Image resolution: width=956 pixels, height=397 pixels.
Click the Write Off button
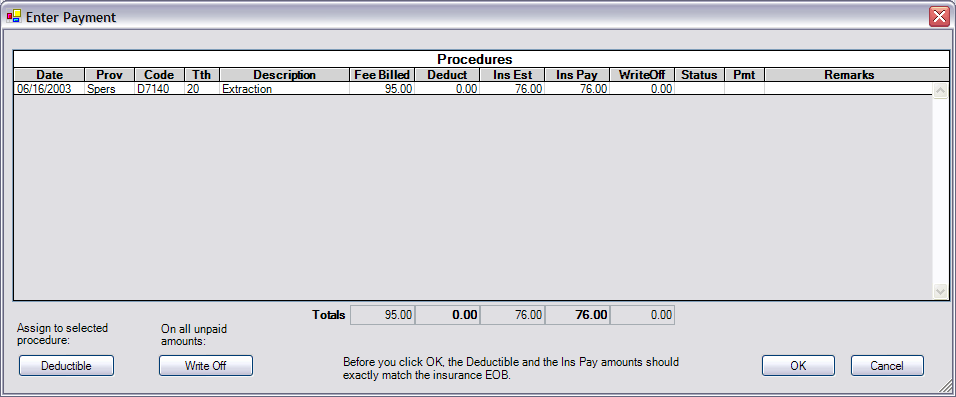(x=206, y=366)
